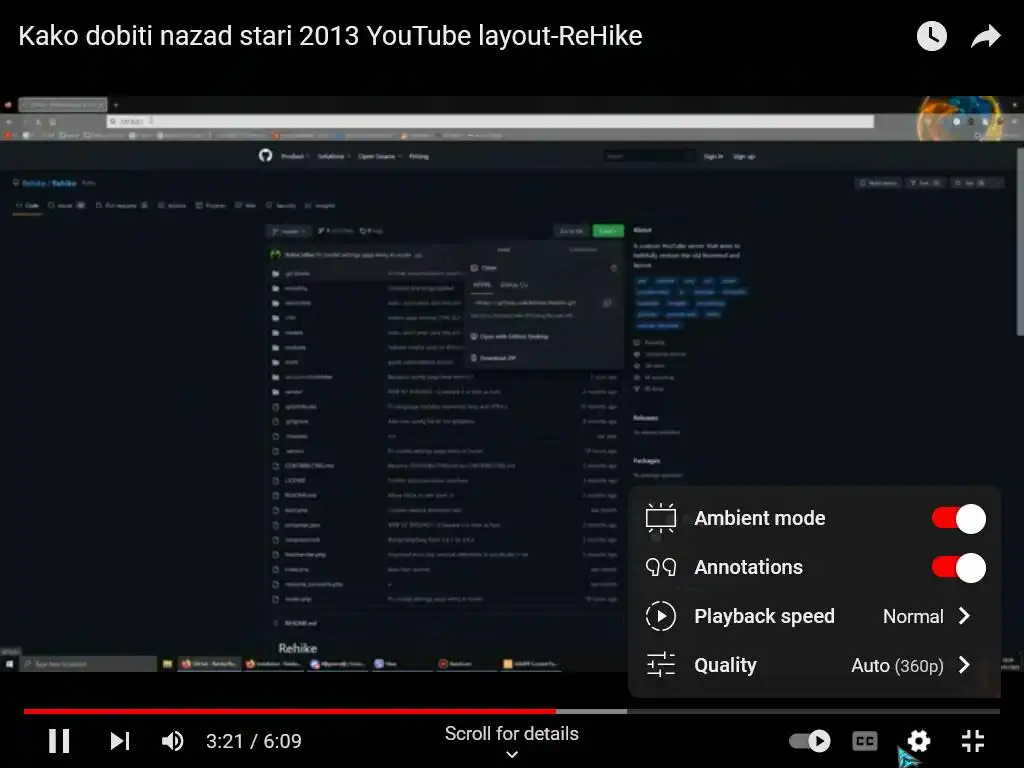Select Normal speed value
This screenshot has width=1024, height=768.
[913, 616]
